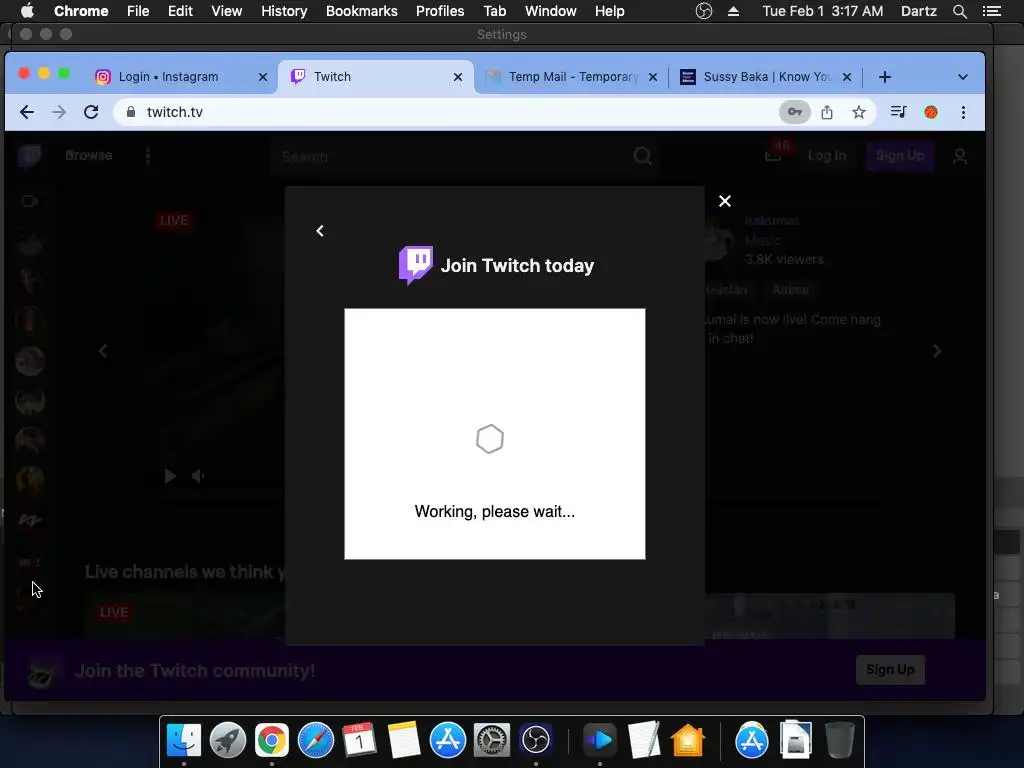
Task: Go to the next carousel stream
Action: [x=936, y=351]
